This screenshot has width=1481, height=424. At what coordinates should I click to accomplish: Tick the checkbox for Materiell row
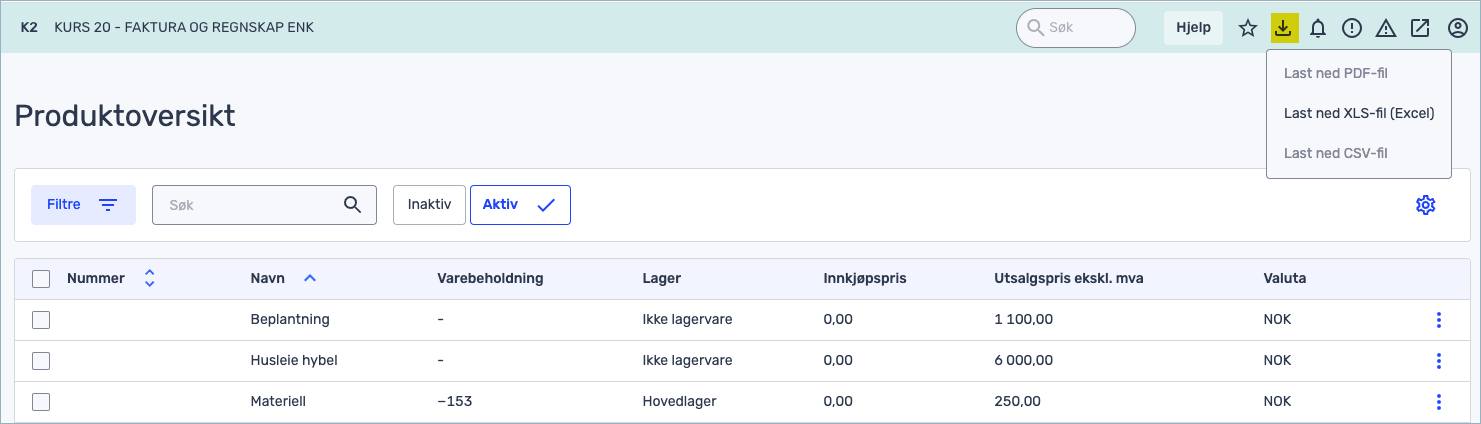41,402
